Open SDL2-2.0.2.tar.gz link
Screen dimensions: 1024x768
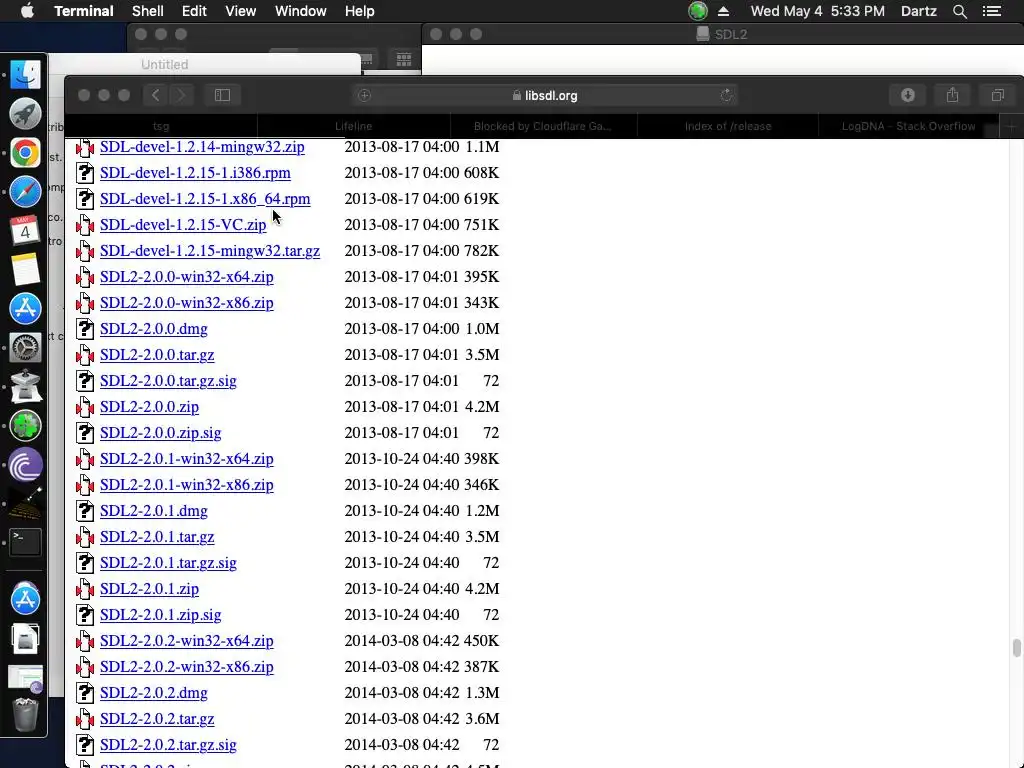pos(157,719)
